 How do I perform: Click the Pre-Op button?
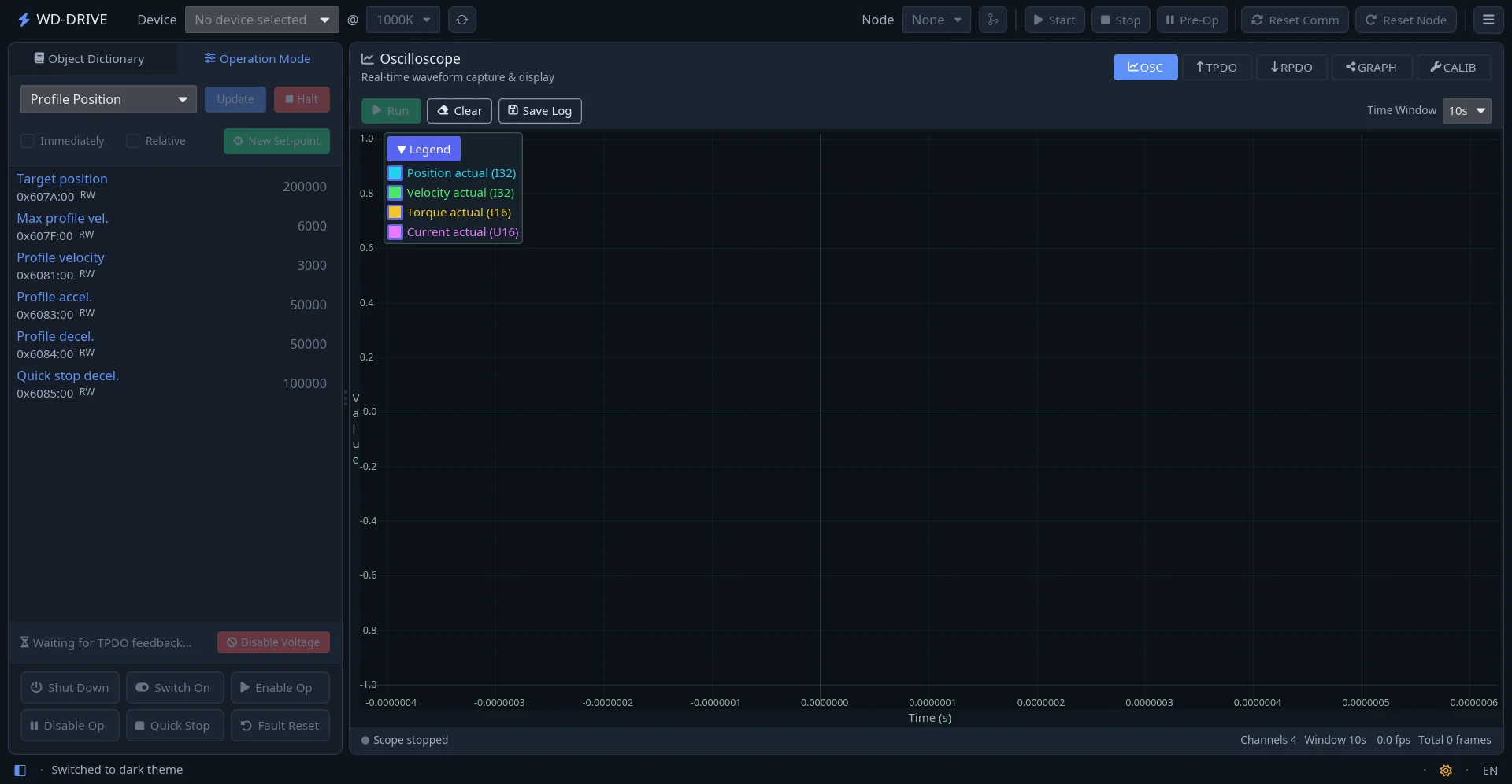[1192, 20]
